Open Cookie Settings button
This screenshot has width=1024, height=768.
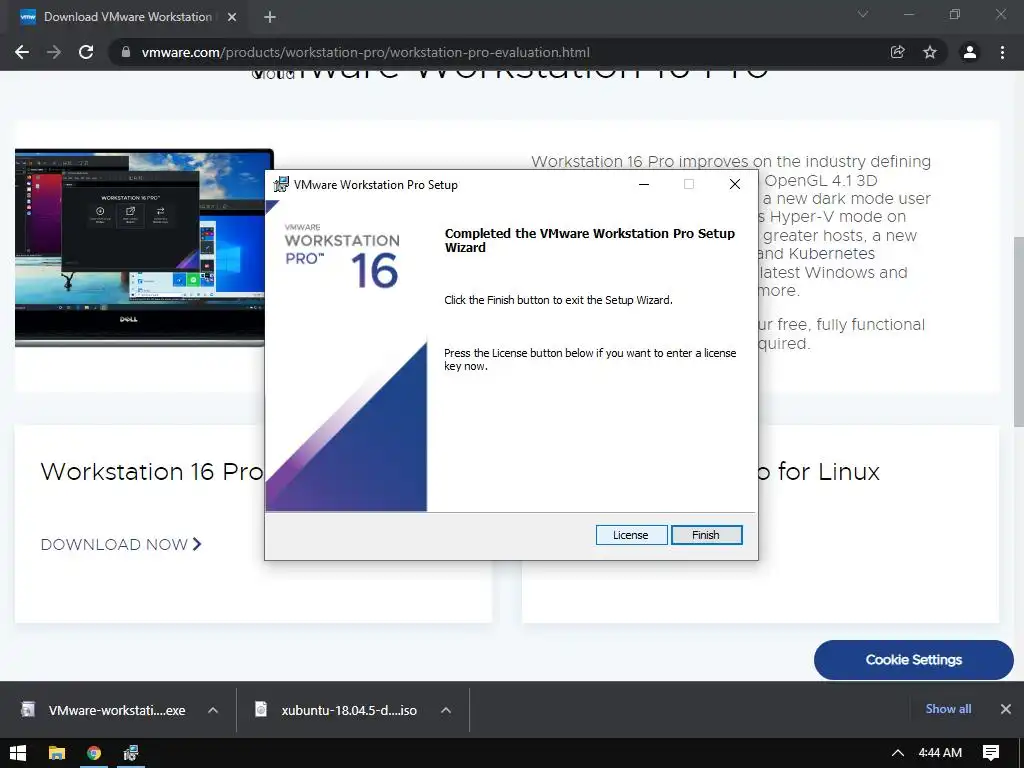pos(914,660)
